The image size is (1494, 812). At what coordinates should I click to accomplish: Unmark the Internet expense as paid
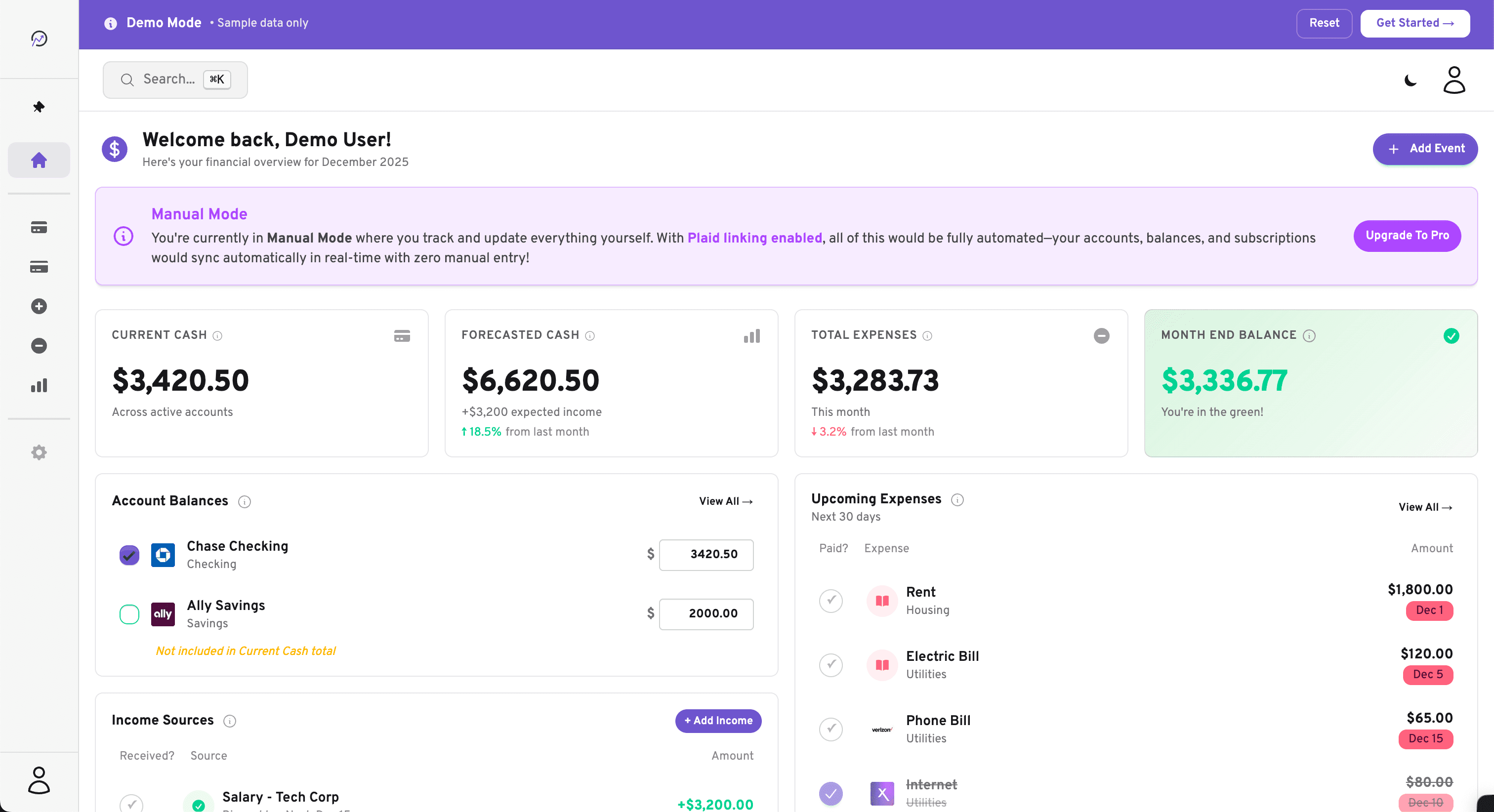(x=830, y=793)
